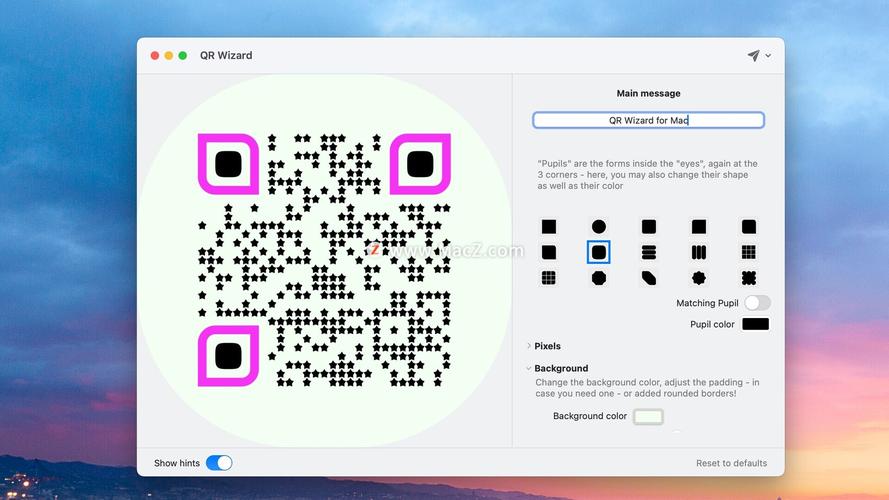Click Reset to defaults

pos(731,463)
